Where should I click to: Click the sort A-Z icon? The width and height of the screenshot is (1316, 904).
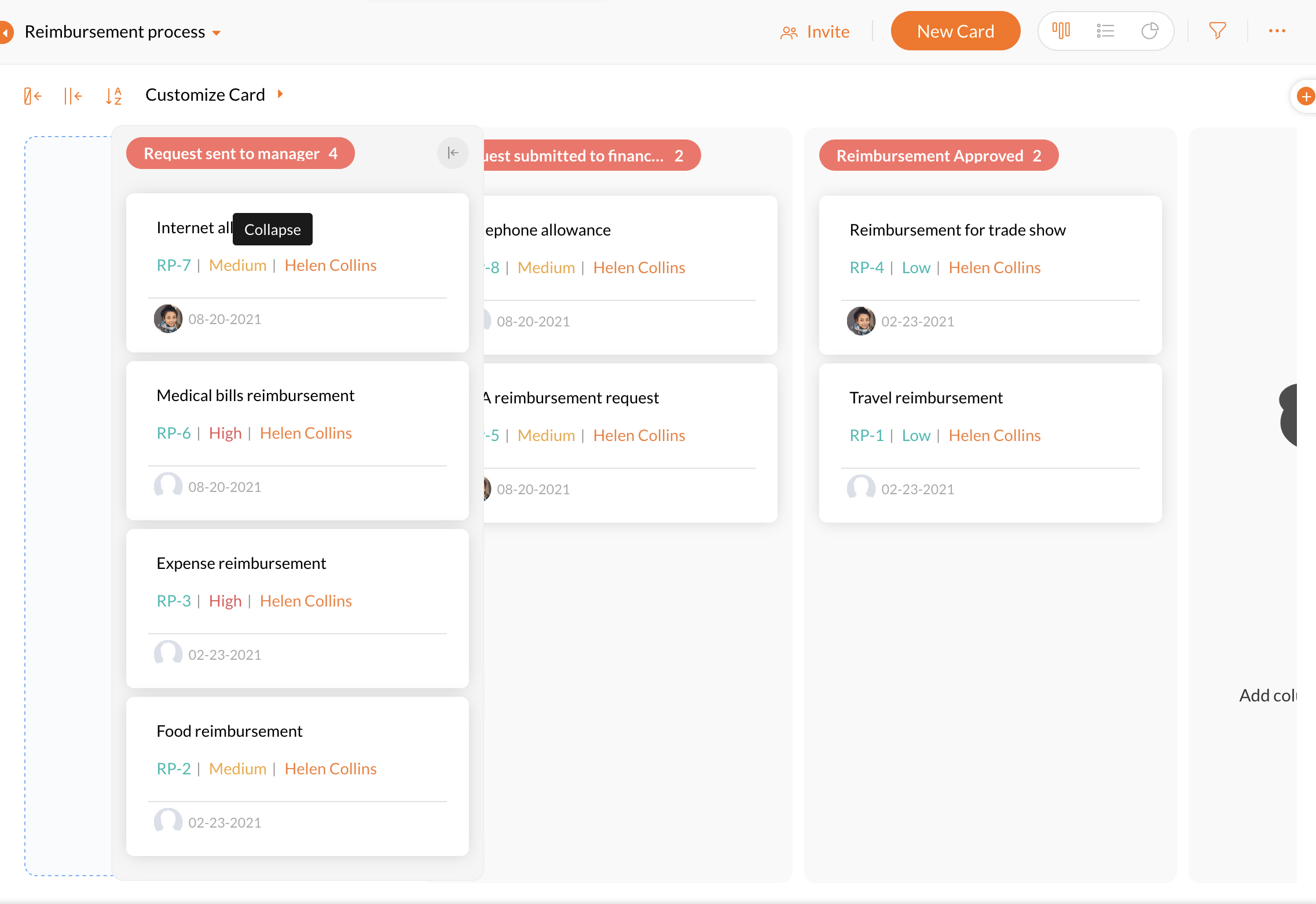pyautogui.click(x=113, y=95)
